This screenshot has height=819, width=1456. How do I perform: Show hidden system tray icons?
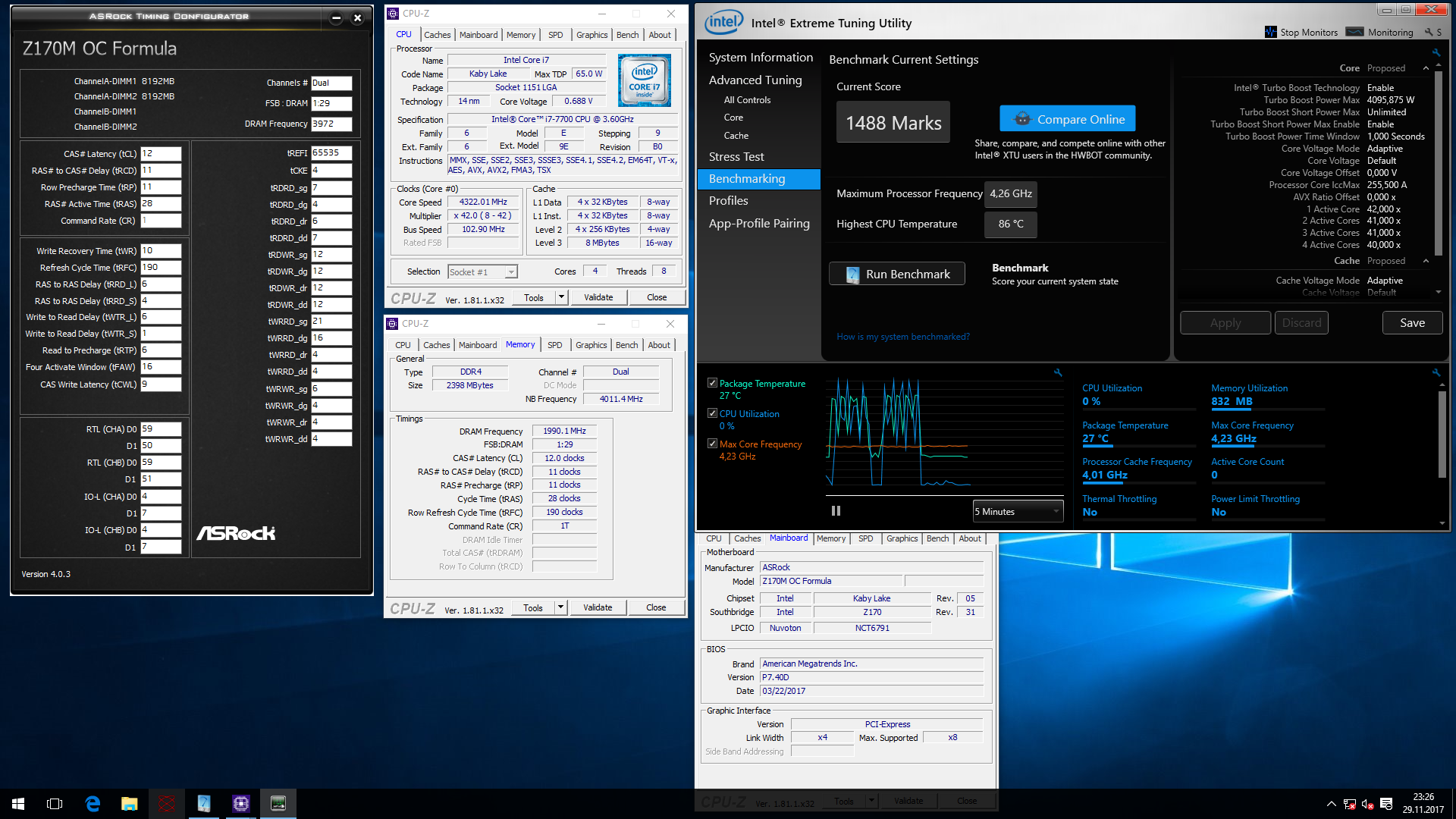[1331, 804]
